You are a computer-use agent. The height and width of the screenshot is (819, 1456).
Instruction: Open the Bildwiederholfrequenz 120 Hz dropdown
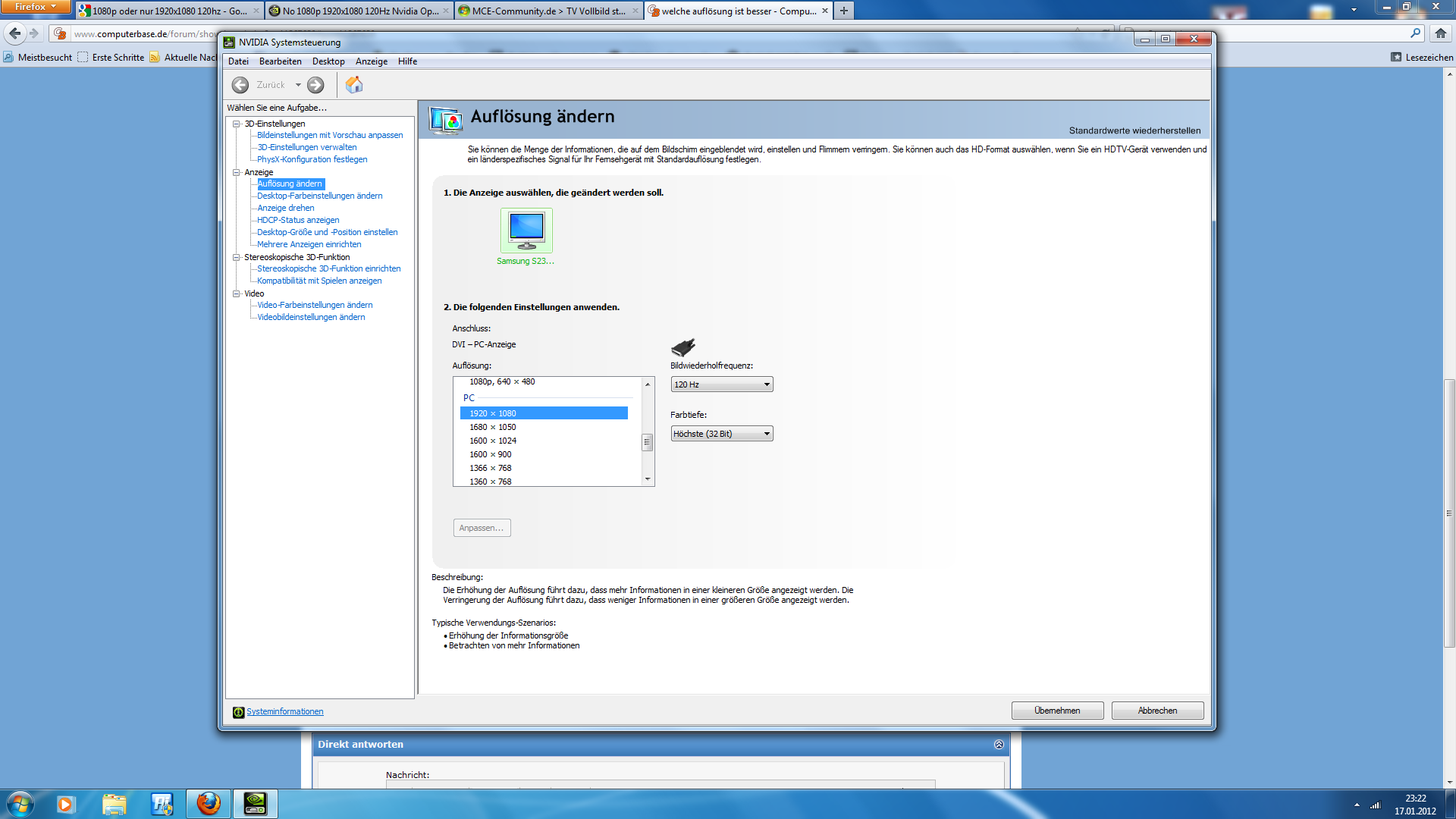click(x=721, y=384)
